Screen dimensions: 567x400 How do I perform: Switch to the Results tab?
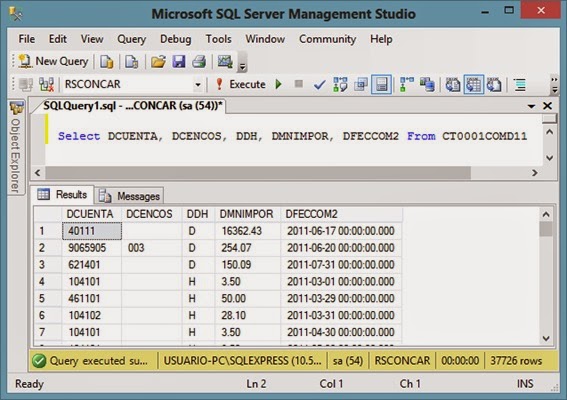tap(63, 194)
